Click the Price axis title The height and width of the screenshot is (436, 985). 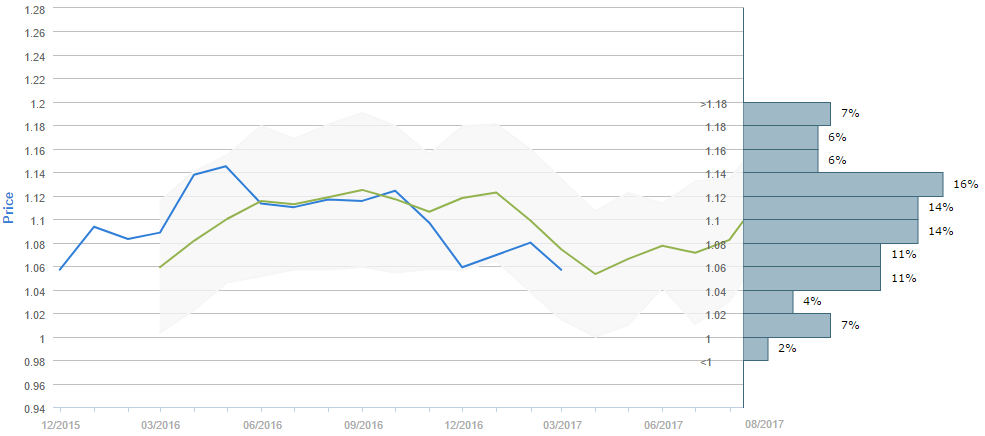(9, 205)
